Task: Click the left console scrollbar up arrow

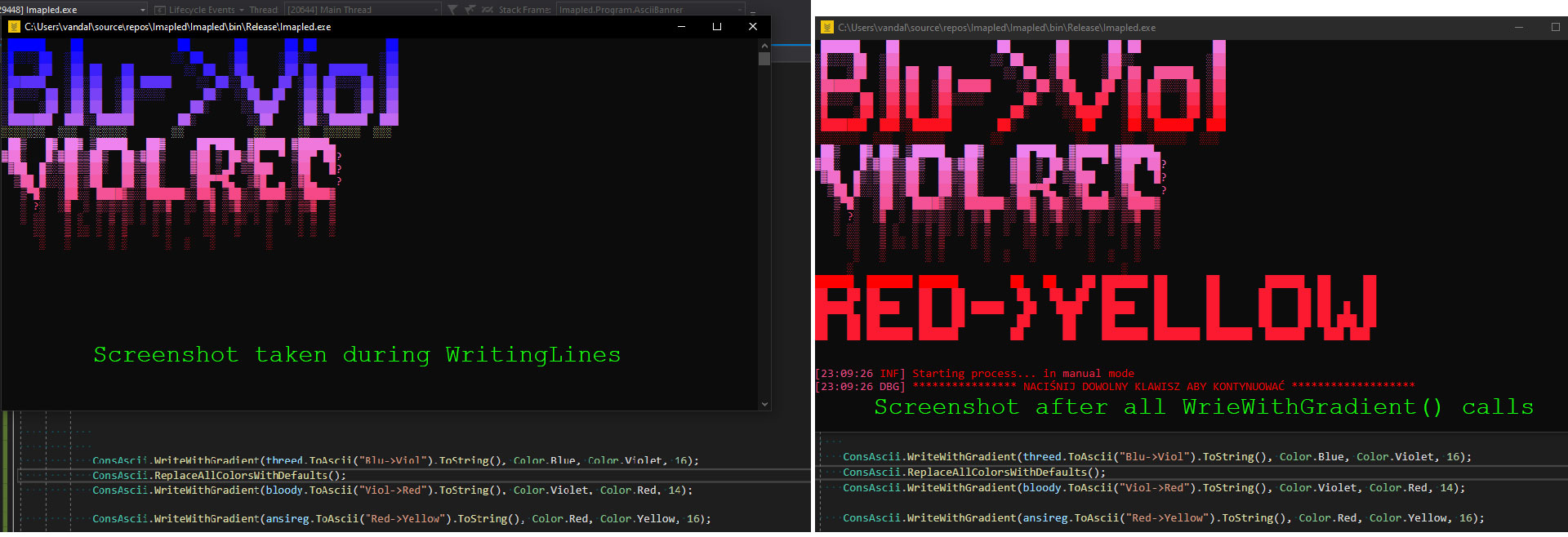Action: tap(764, 46)
